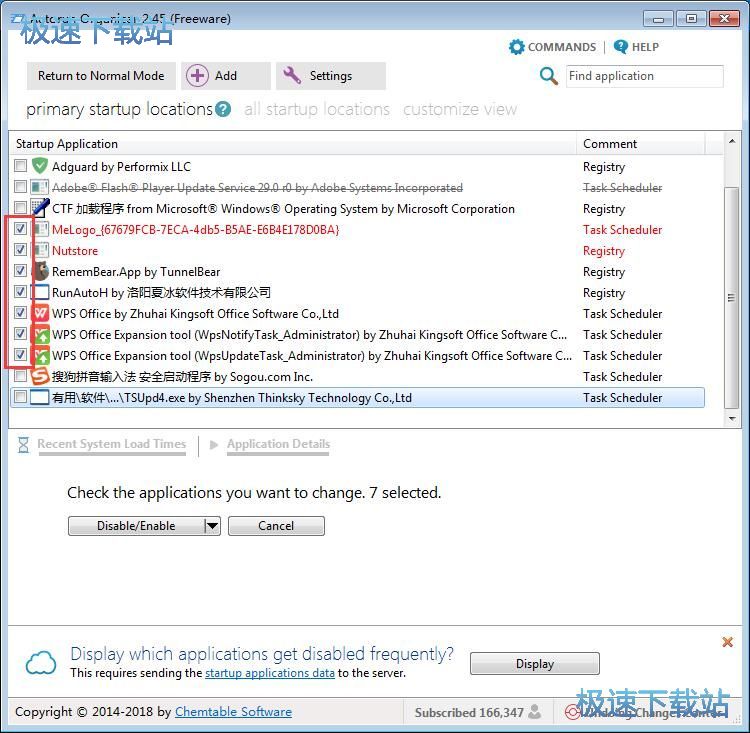Image resolution: width=750 pixels, height=733 pixels.
Task: Open the Help question mark icon
Action: pos(620,46)
